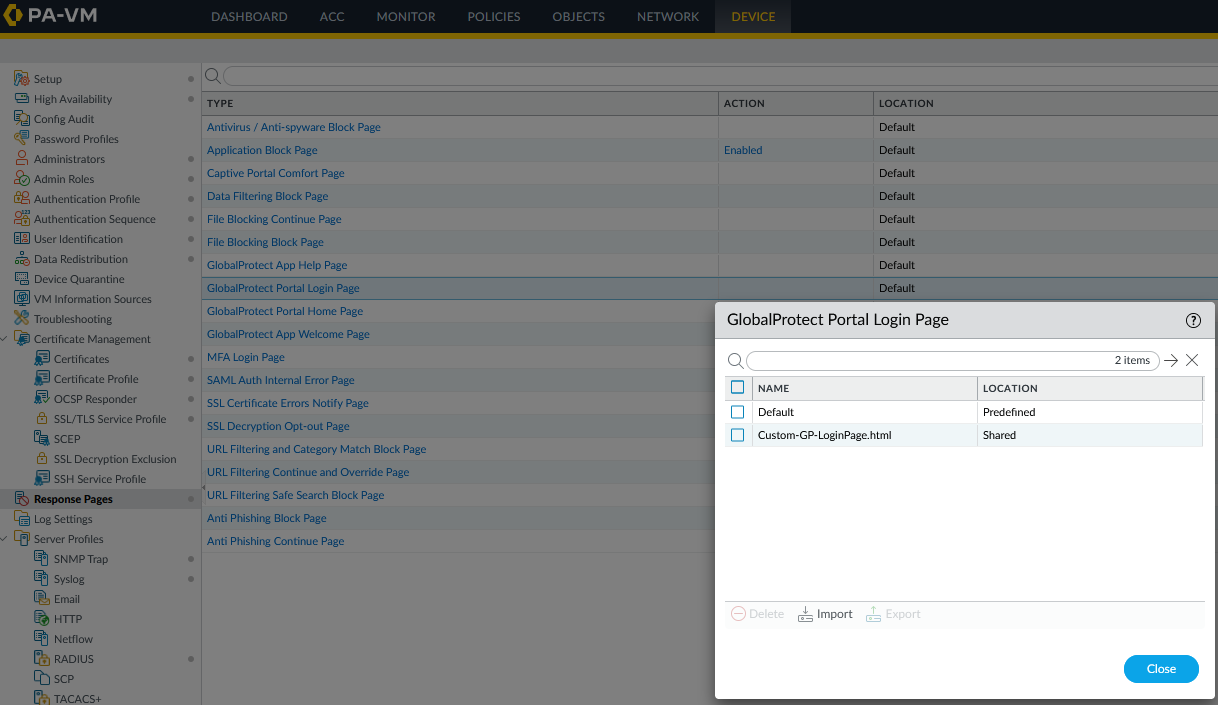Viewport: 1218px width, 705px height.
Task: Select the Setup sidebar icon
Action: [20, 78]
